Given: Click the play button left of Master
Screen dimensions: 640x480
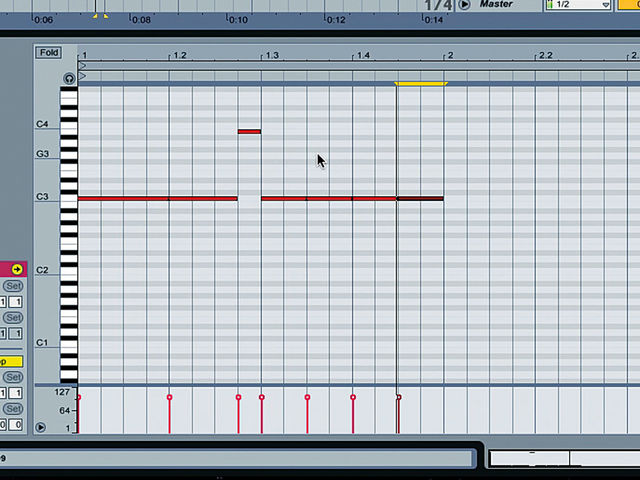Looking at the screenshot, I should coord(464,4).
